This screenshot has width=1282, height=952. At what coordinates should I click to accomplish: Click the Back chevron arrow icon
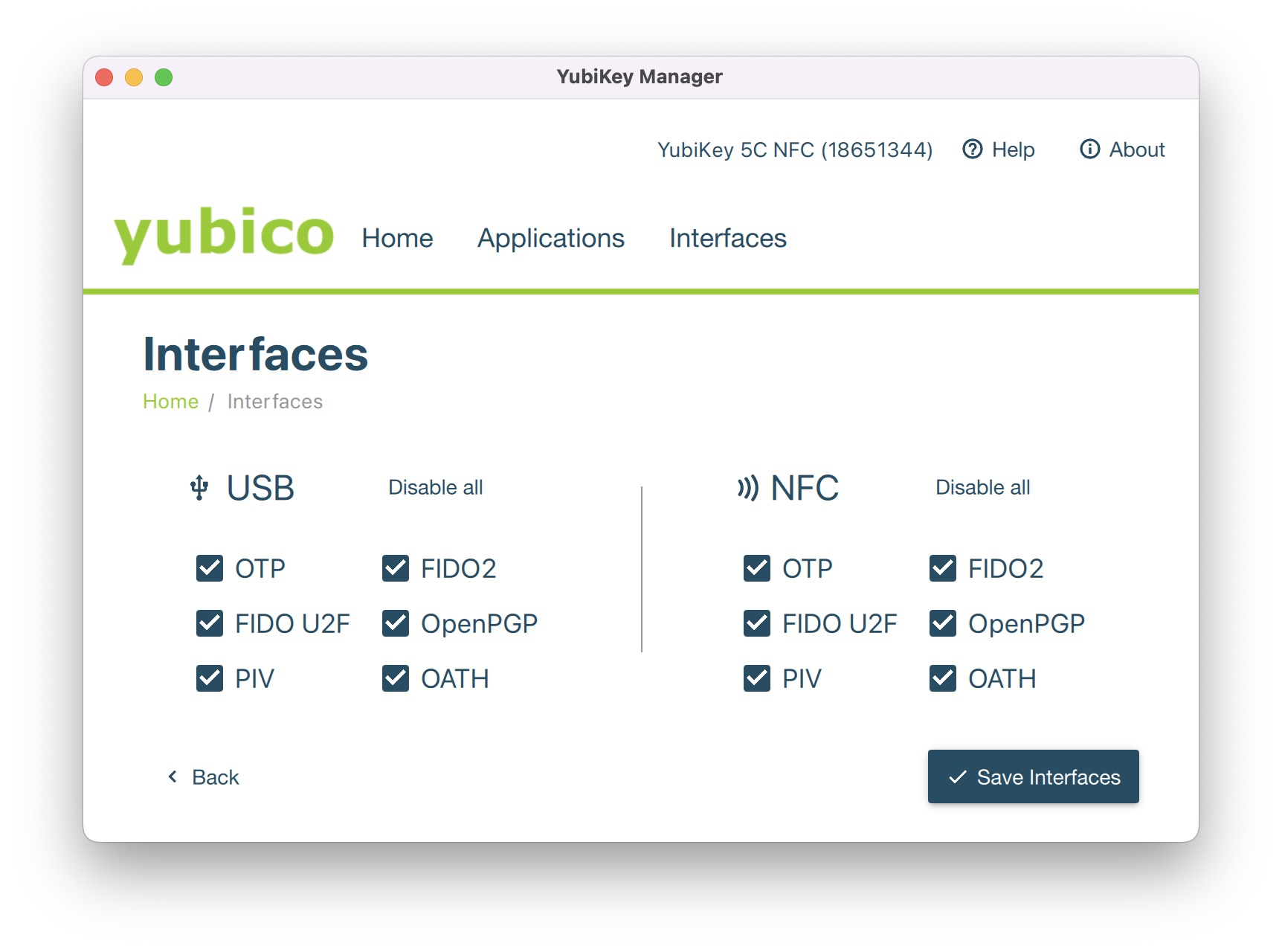[x=173, y=776]
